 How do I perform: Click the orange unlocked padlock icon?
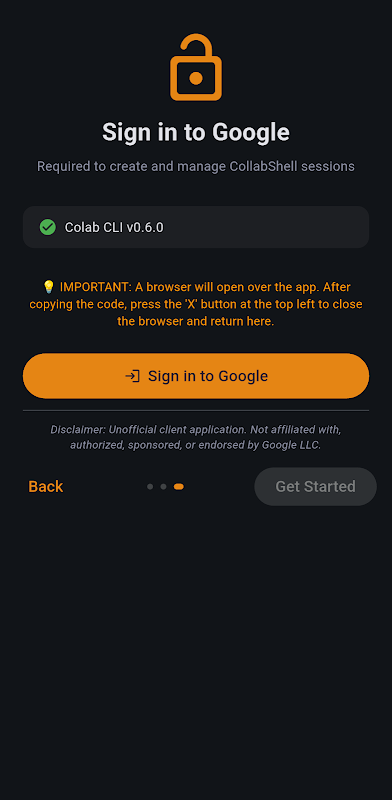pyautogui.click(x=196, y=67)
